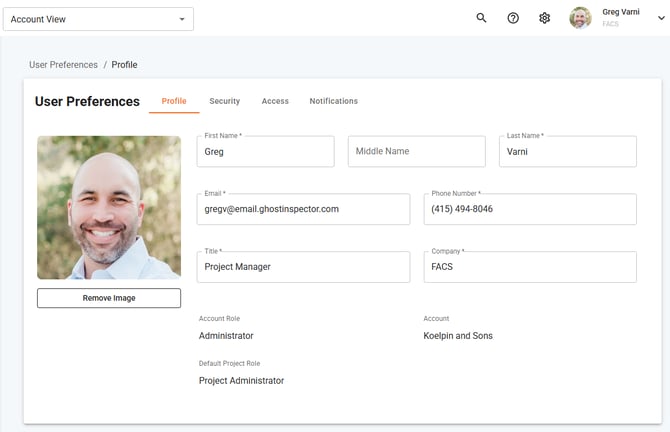Focus the Last Name field
The height and width of the screenshot is (432, 670).
tap(568, 152)
